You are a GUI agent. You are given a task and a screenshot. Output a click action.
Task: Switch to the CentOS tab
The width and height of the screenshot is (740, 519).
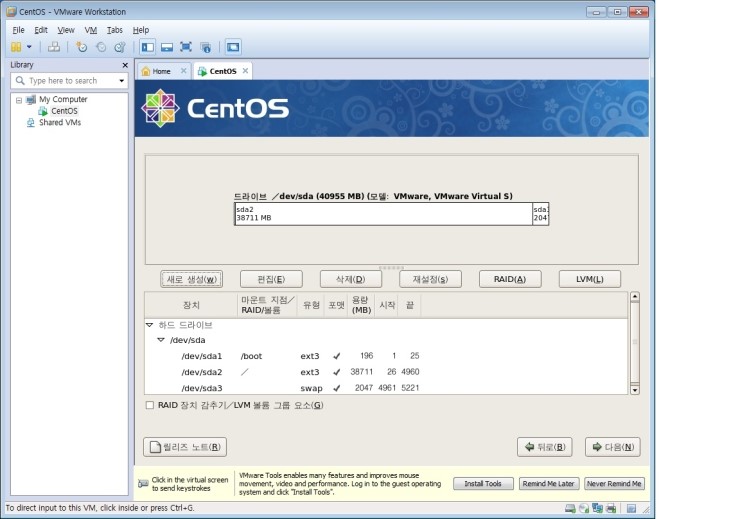pyautogui.click(x=222, y=71)
